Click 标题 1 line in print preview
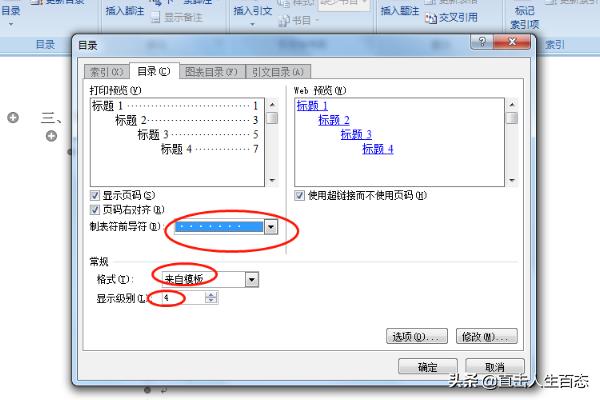 point(175,106)
